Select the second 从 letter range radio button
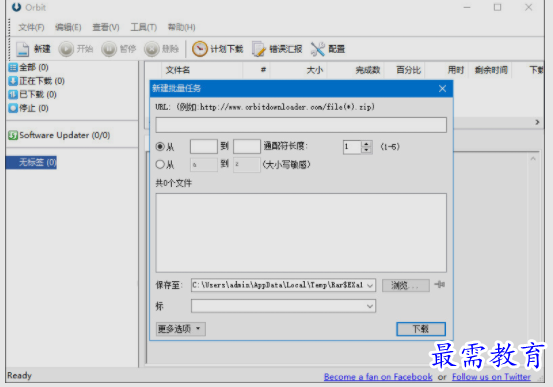Image resolution: width=553 pixels, height=387 pixels. tap(160, 164)
